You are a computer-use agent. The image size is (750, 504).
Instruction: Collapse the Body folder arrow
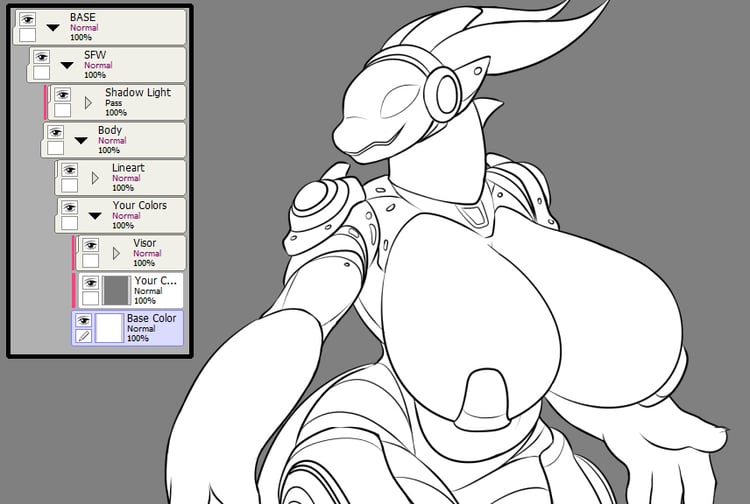point(81,141)
